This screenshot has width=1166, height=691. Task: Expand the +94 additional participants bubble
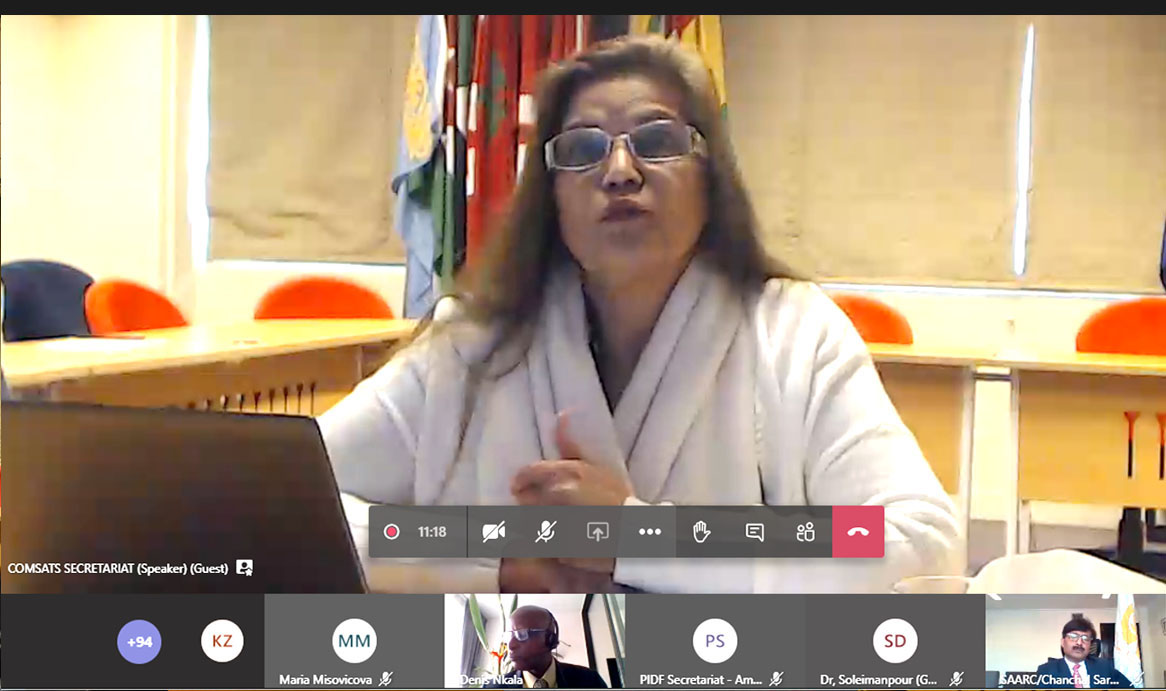(139, 641)
